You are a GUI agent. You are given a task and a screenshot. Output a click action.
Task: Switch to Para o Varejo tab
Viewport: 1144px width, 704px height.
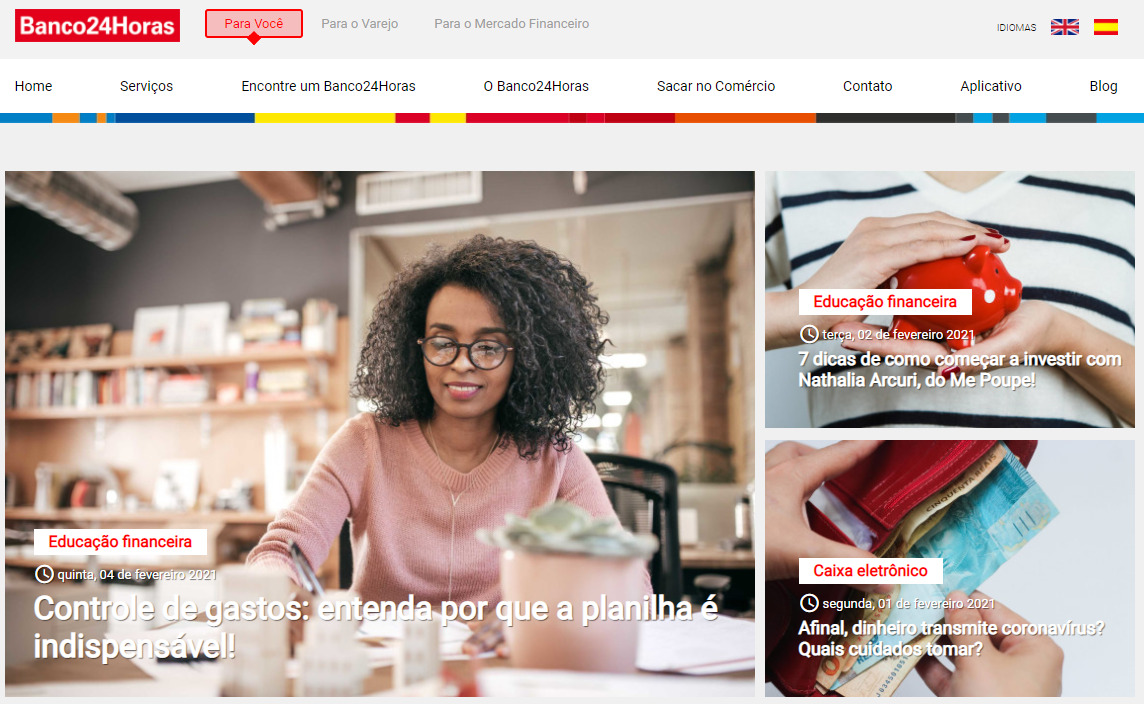click(x=360, y=23)
